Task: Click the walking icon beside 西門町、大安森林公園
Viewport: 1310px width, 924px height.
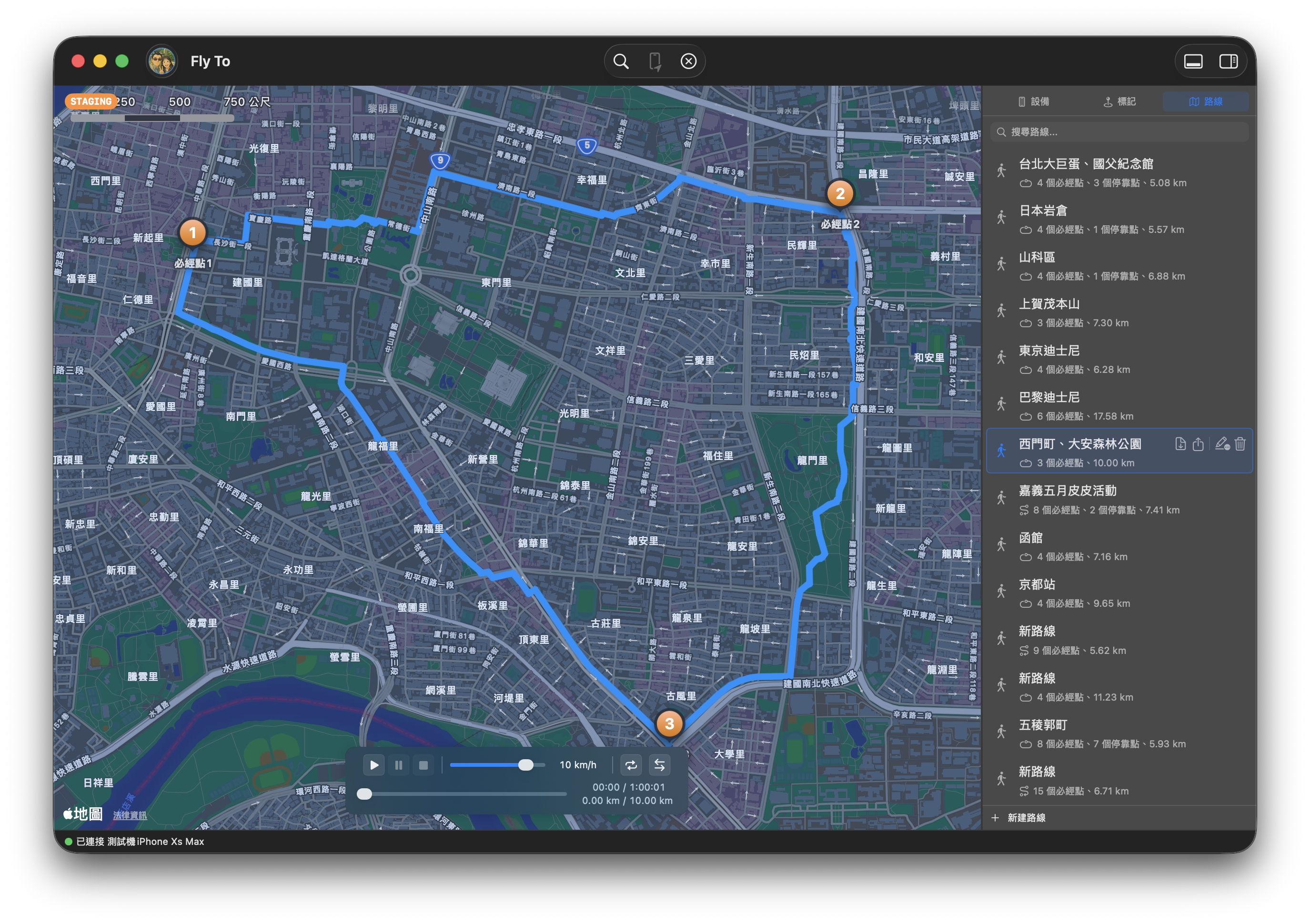Action: (1001, 451)
